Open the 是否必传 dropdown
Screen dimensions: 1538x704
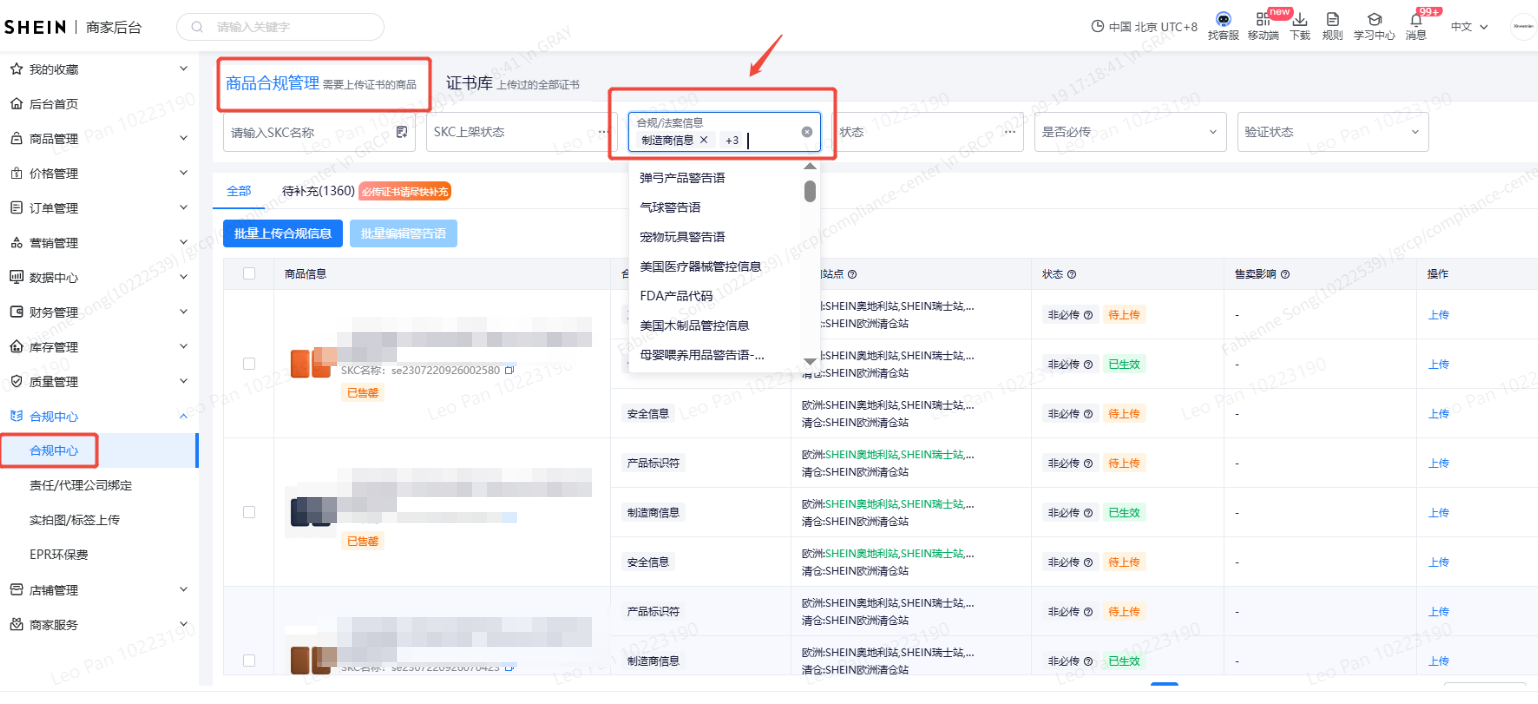coord(1130,132)
